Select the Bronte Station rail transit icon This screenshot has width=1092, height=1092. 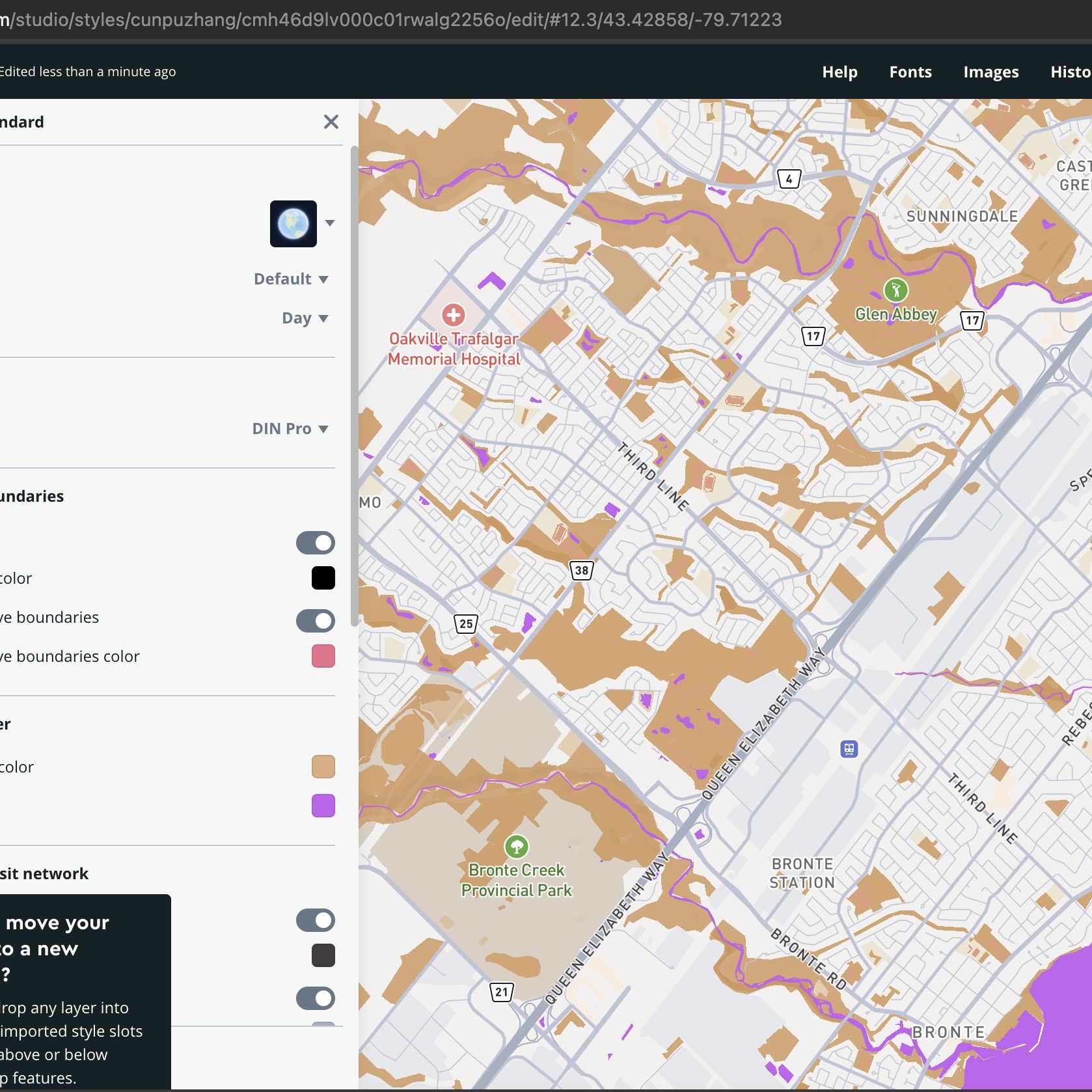(849, 750)
